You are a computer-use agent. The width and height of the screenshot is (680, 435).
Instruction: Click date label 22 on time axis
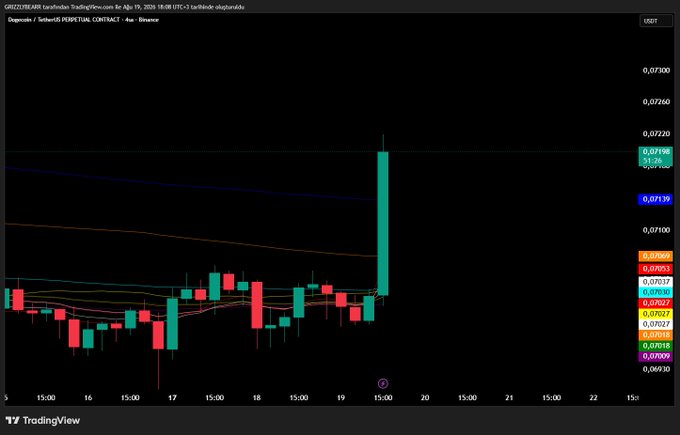tap(593, 398)
